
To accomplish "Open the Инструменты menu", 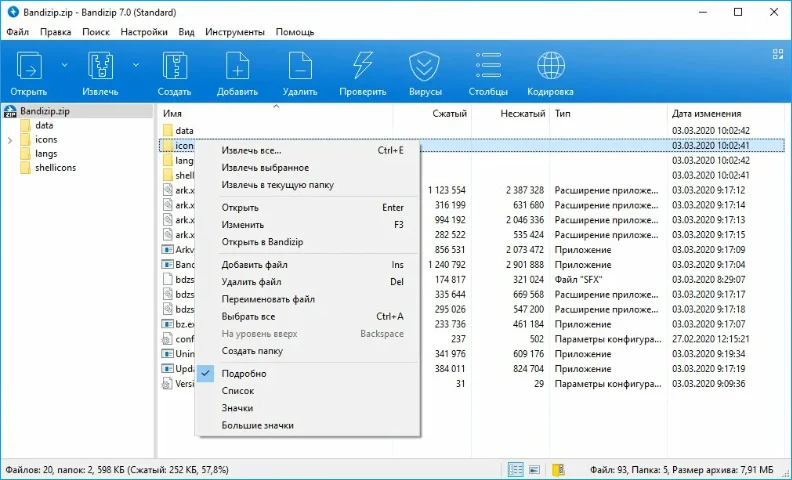I will (235, 32).
